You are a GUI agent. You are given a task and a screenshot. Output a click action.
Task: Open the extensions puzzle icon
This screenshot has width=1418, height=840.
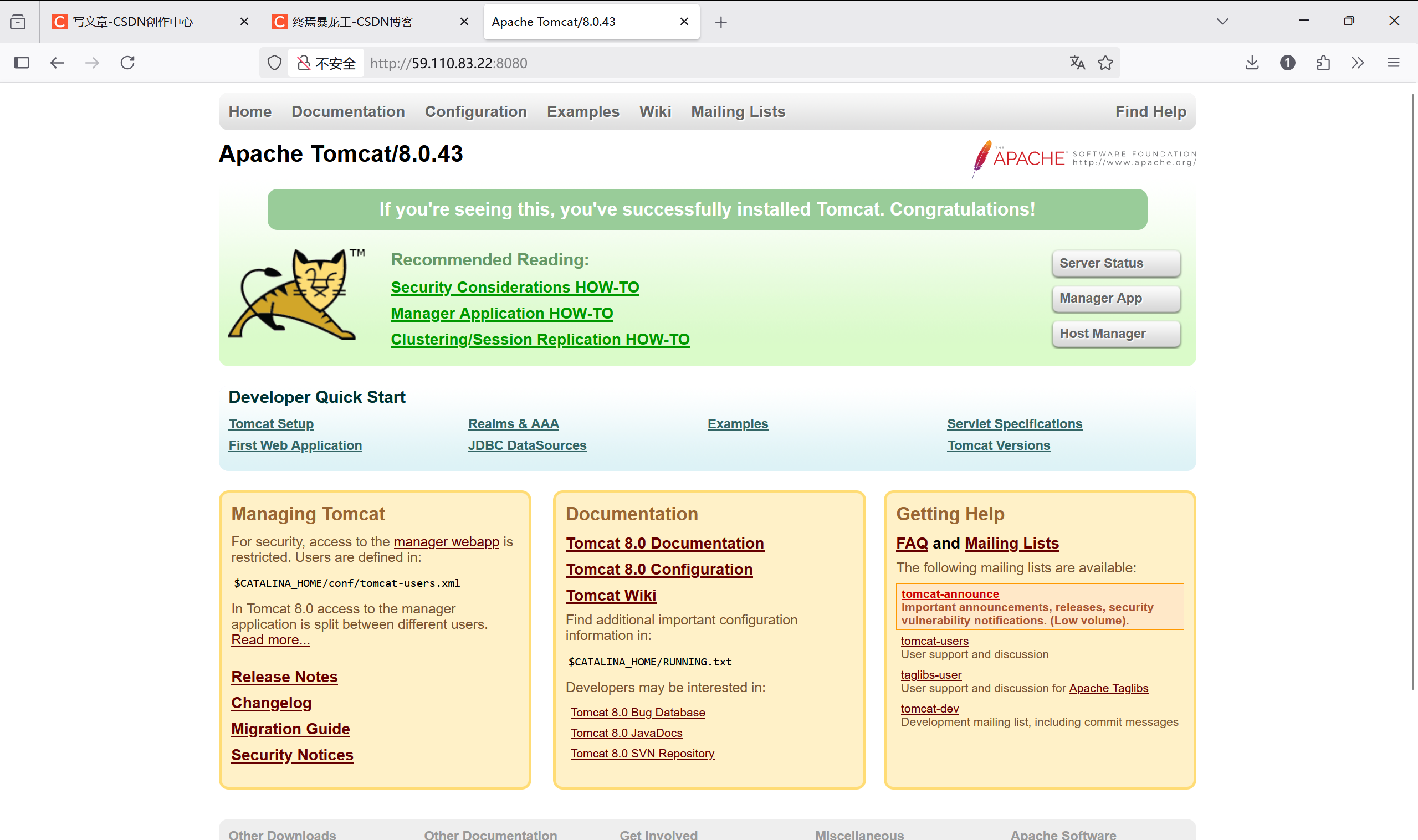coord(1323,63)
